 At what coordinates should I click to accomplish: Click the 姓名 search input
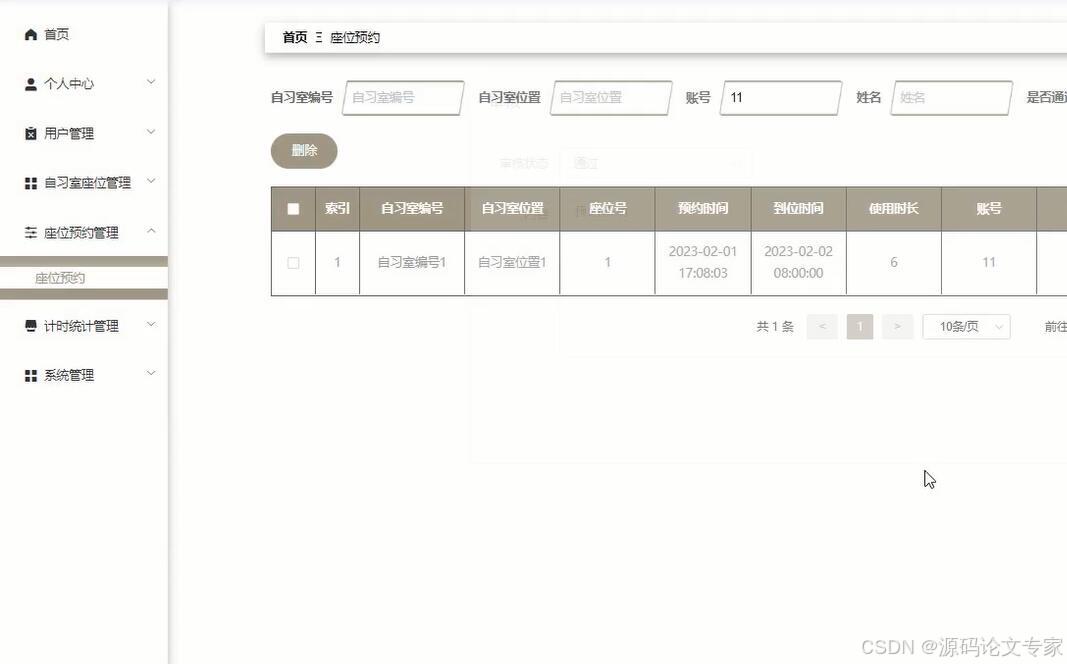(x=951, y=97)
